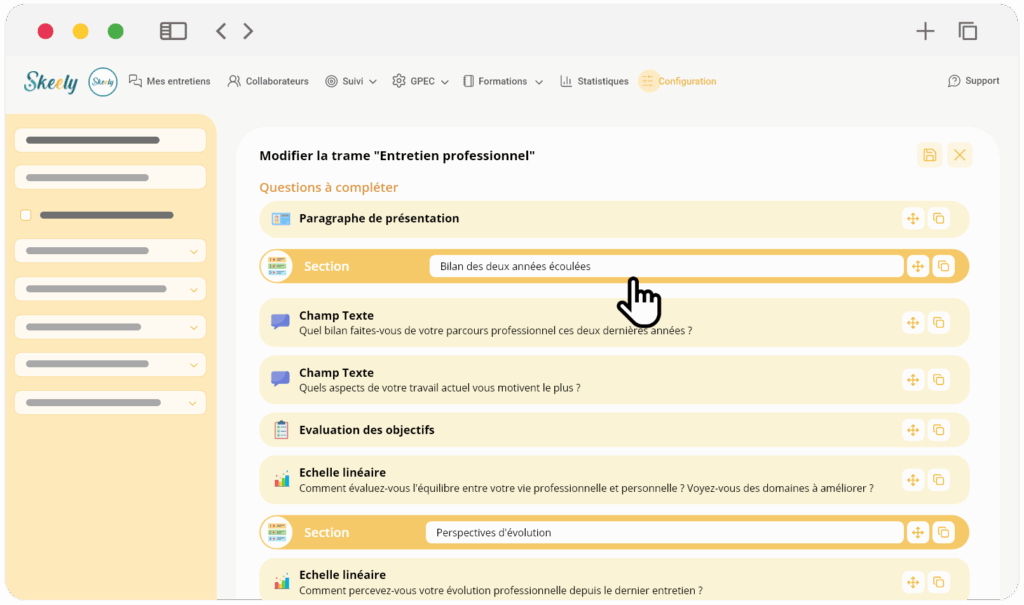1024x605 pixels.
Task: Click the Skeely wordmark logo
Action: (51, 82)
